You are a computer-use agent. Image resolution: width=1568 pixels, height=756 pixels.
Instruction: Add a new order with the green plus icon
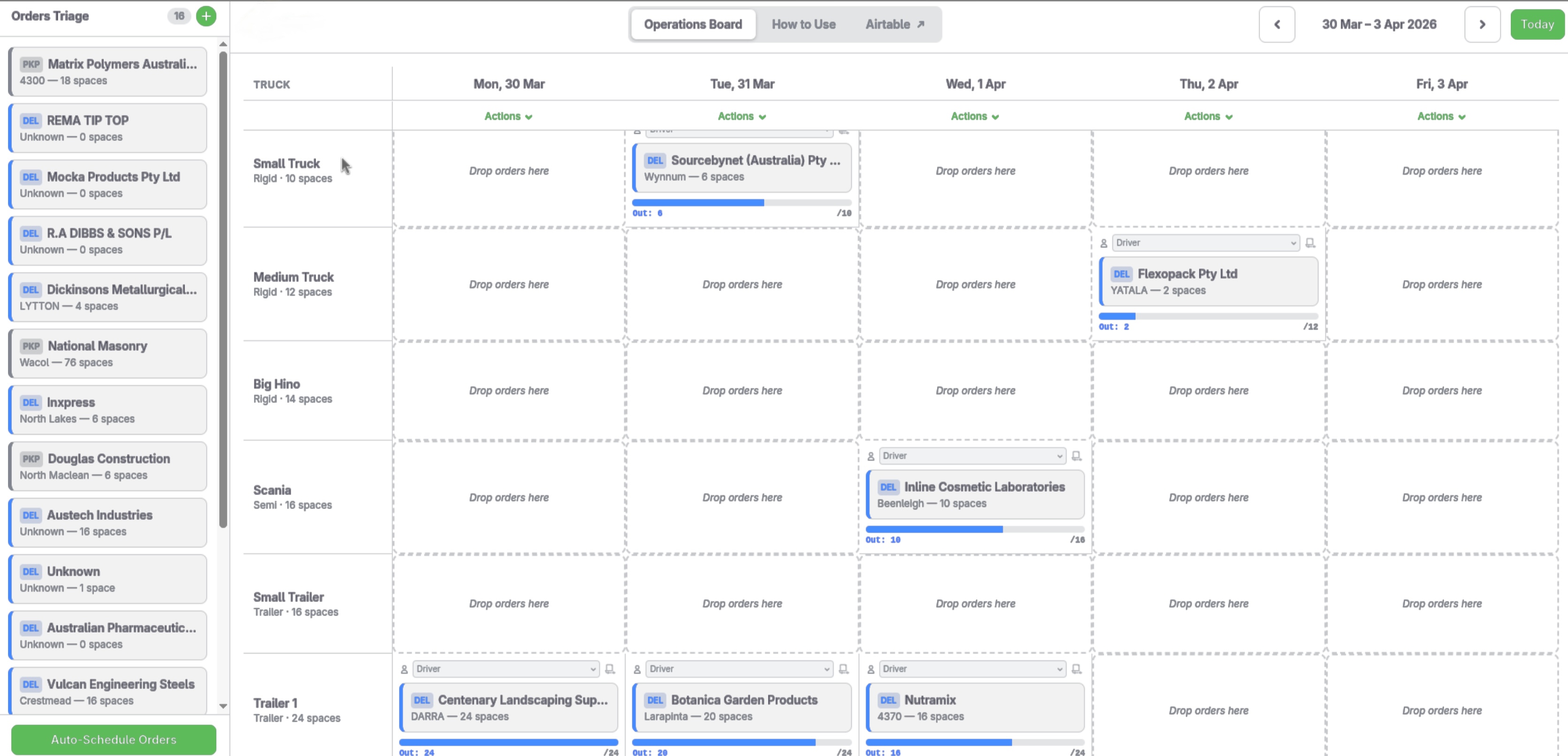click(206, 16)
